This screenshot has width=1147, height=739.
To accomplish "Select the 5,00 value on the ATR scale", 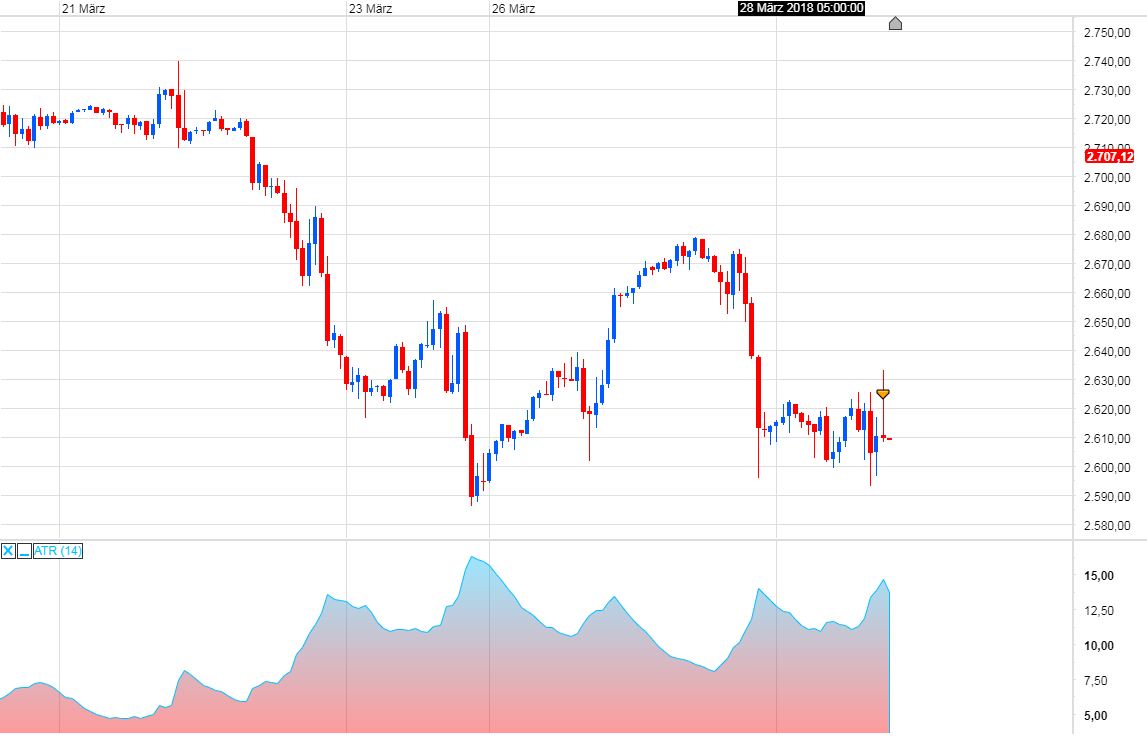I will coord(1095,714).
